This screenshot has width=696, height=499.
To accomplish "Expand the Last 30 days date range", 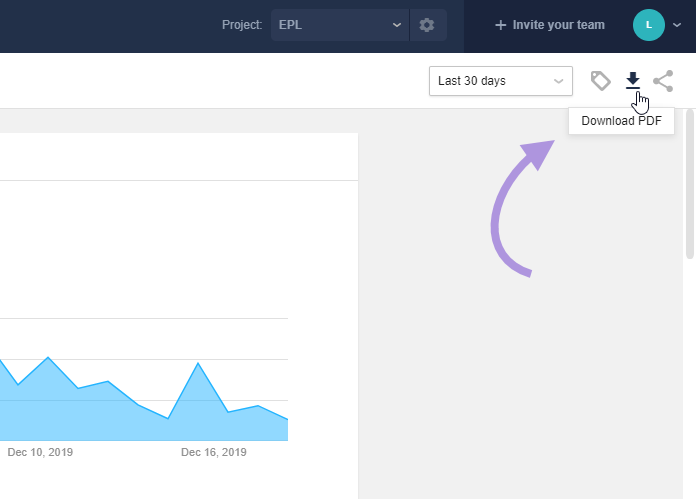I will click(x=501, y=81).
